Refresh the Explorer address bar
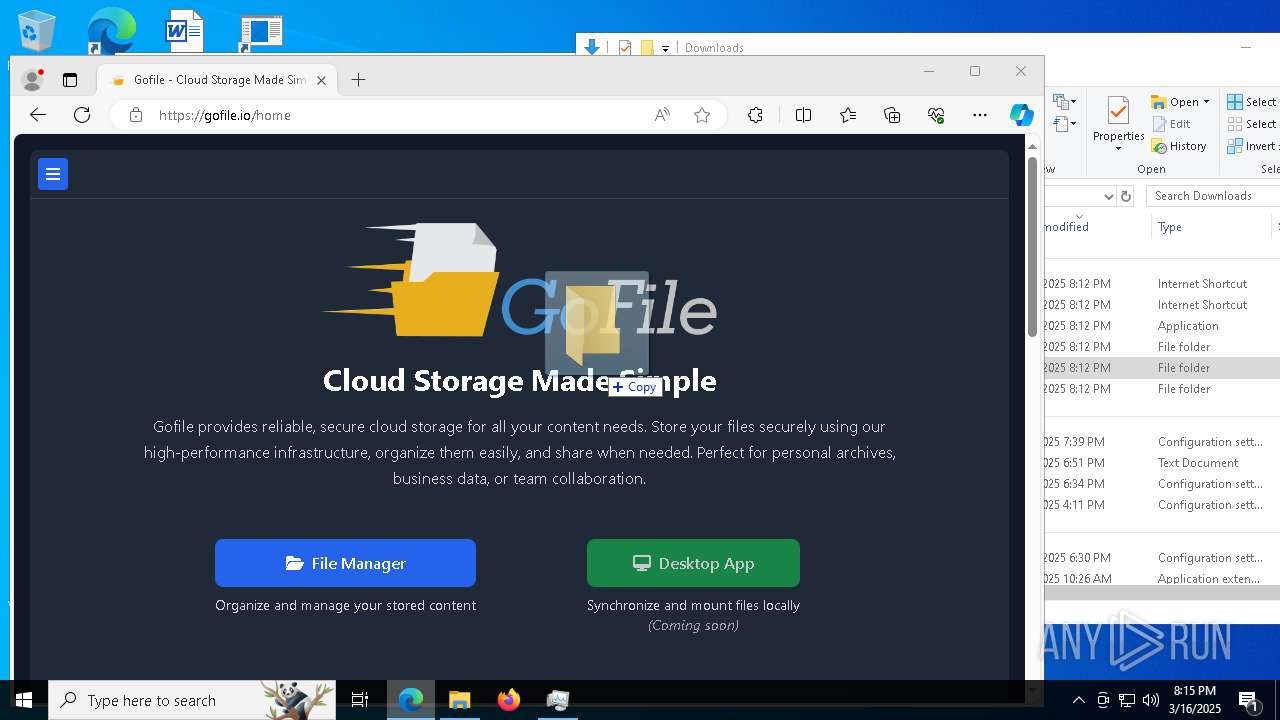Screen dimensions: 1280x720 (x=1125, y=196)
